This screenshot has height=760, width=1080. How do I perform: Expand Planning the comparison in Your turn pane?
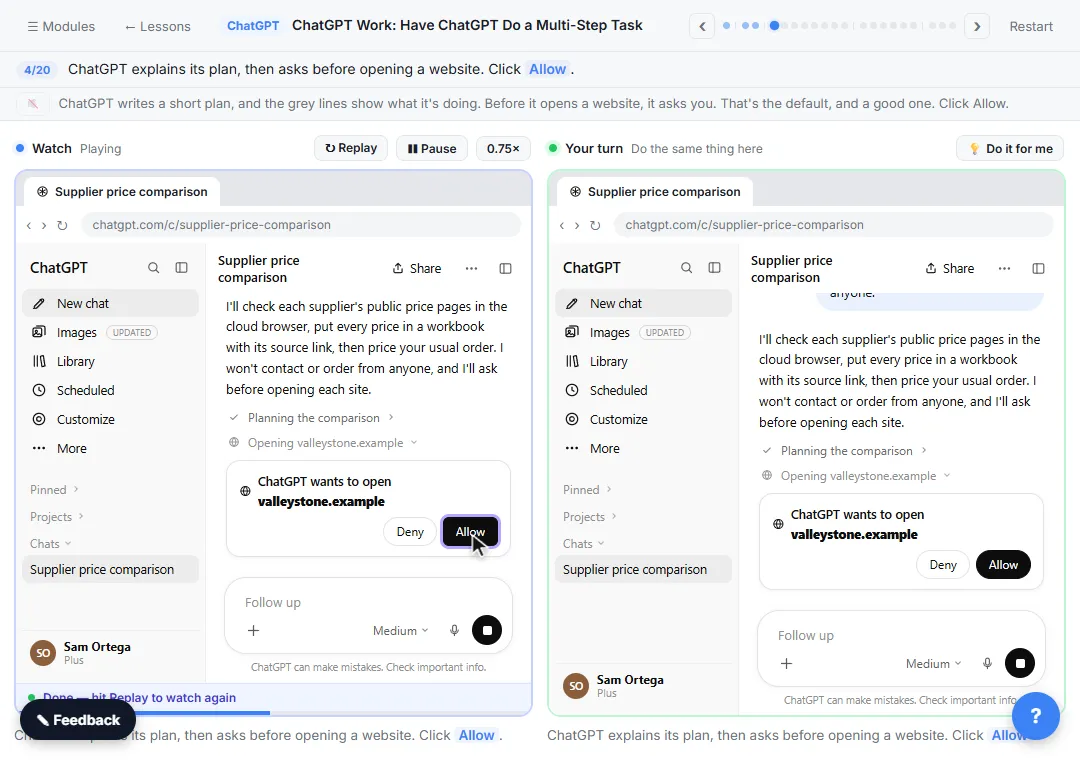click(844, 451)
